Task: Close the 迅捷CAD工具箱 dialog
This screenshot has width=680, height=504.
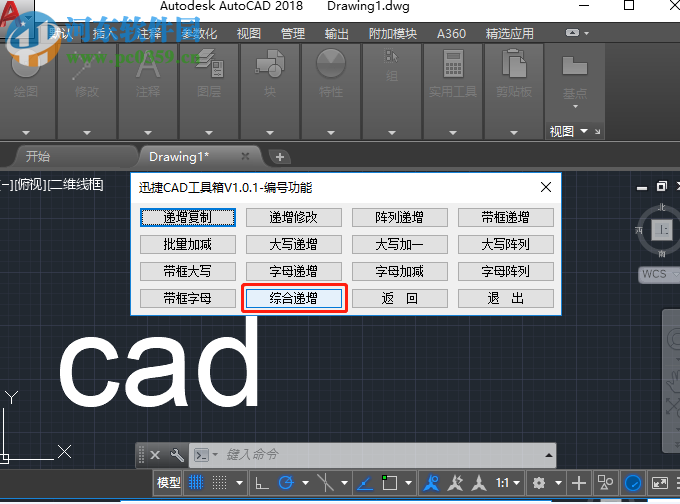Action: 546,187
